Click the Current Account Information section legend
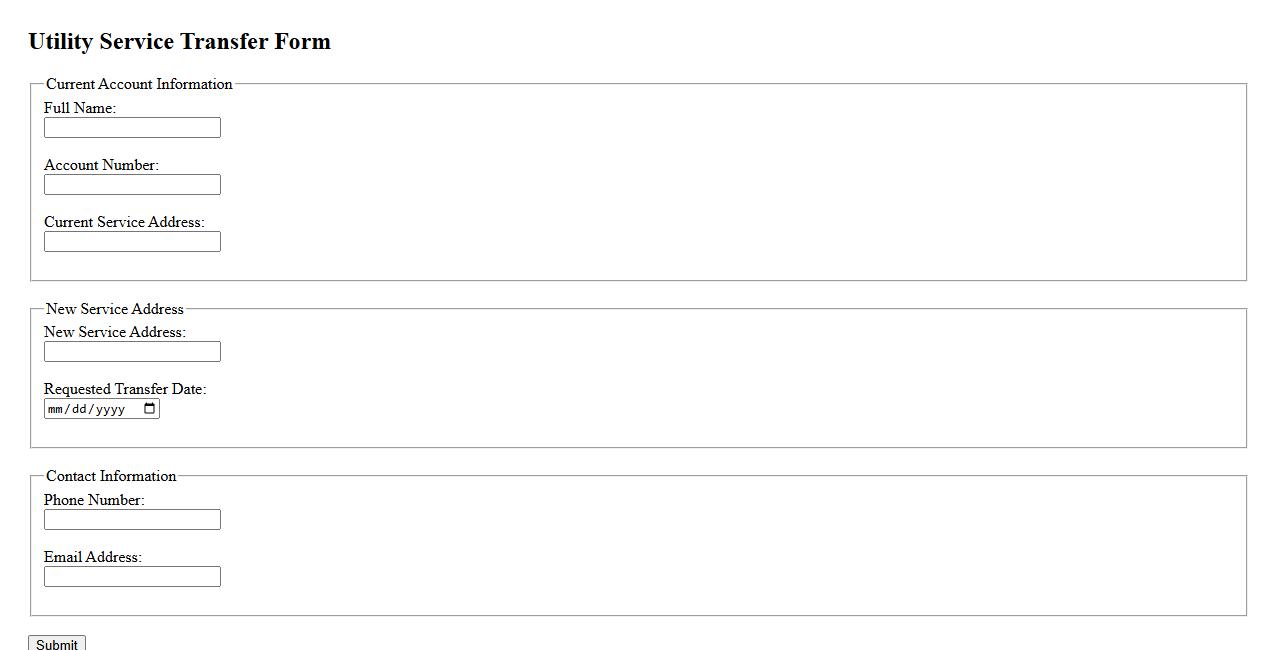Screen dimensions: 1278x650 click(139, 84)
